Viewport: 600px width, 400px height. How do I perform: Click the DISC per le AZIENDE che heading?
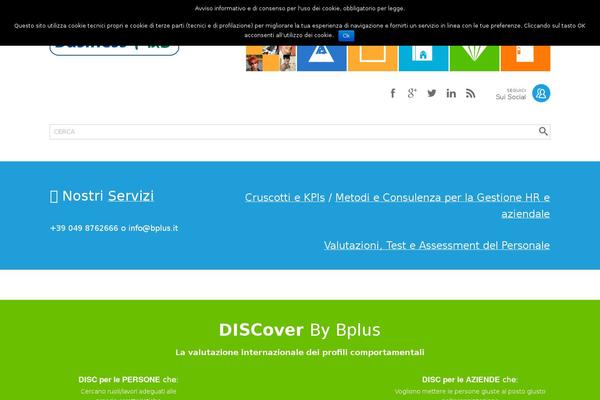pyautogui.click(x=470, y=380)
